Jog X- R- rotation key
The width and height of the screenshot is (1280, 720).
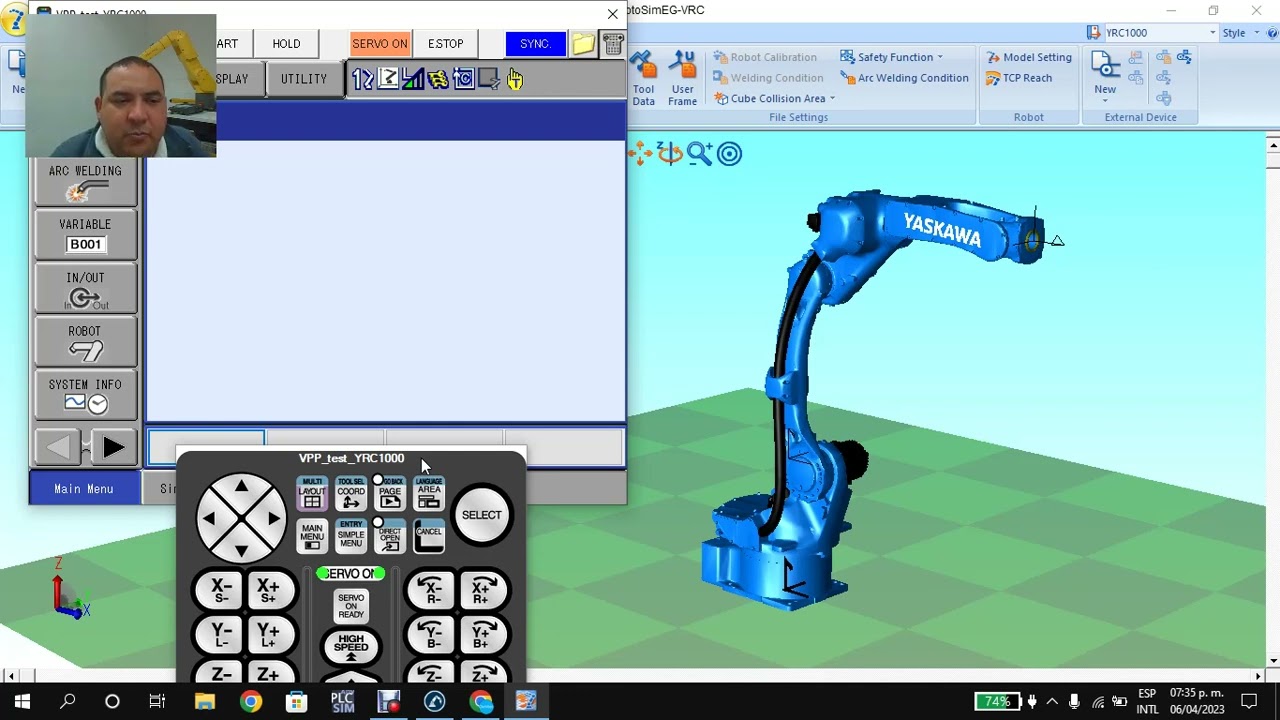pos(431,591)
